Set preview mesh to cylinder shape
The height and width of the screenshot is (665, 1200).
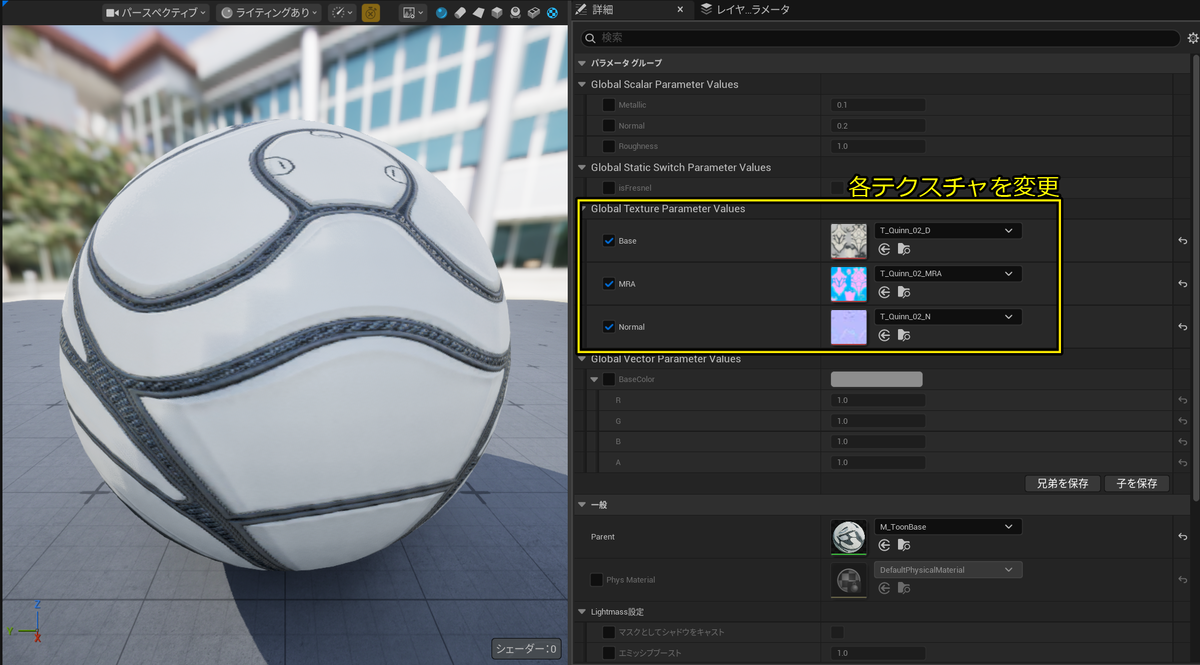(460, 13)
